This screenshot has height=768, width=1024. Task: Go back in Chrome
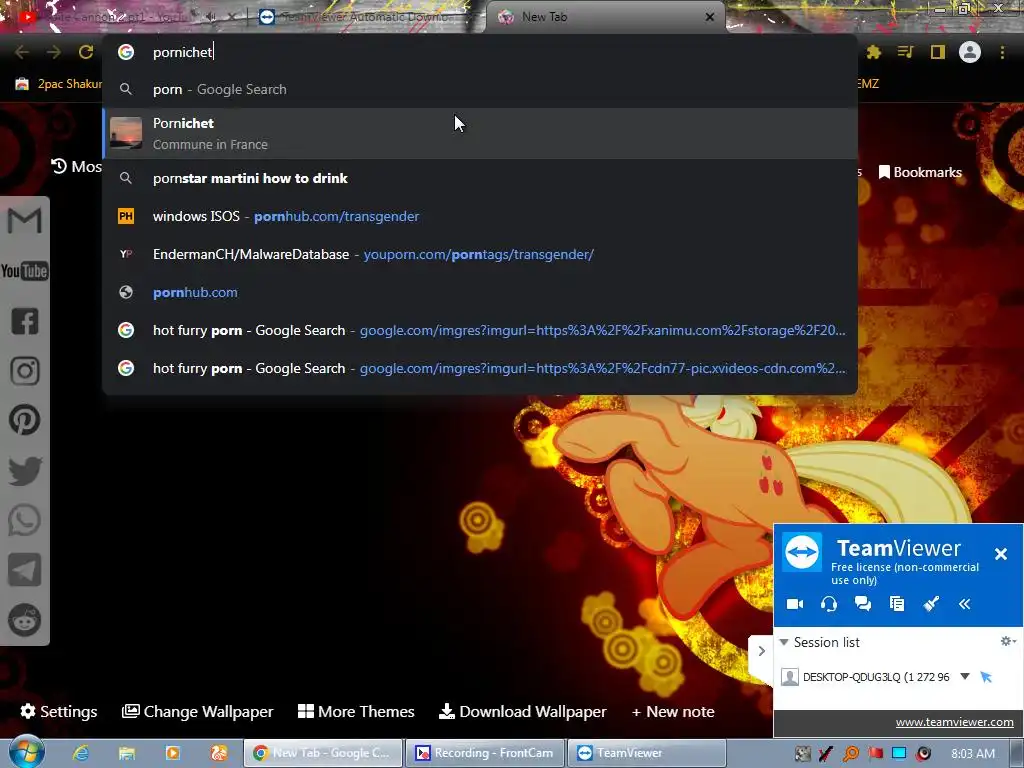click(x=22, y=52)
